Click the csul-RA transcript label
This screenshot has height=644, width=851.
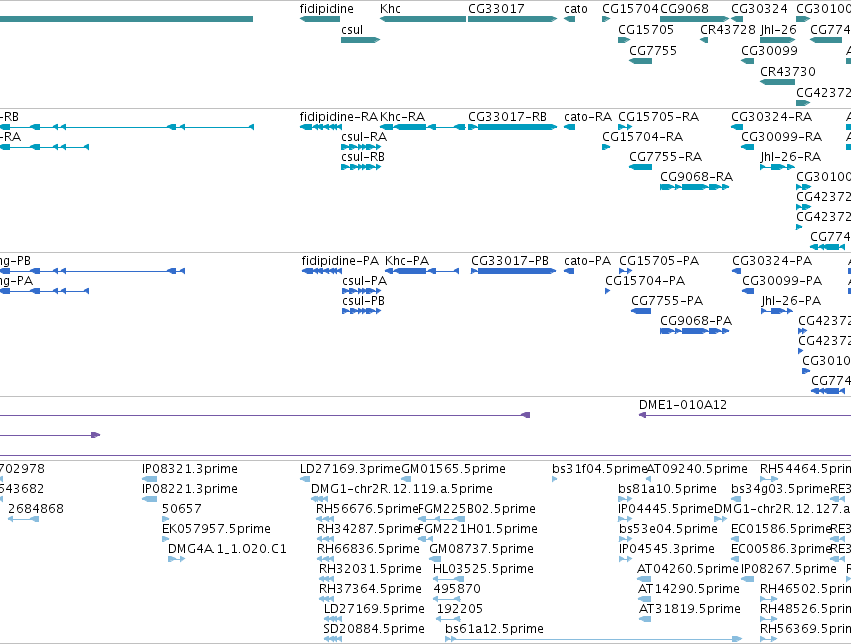tap(364, 137)
